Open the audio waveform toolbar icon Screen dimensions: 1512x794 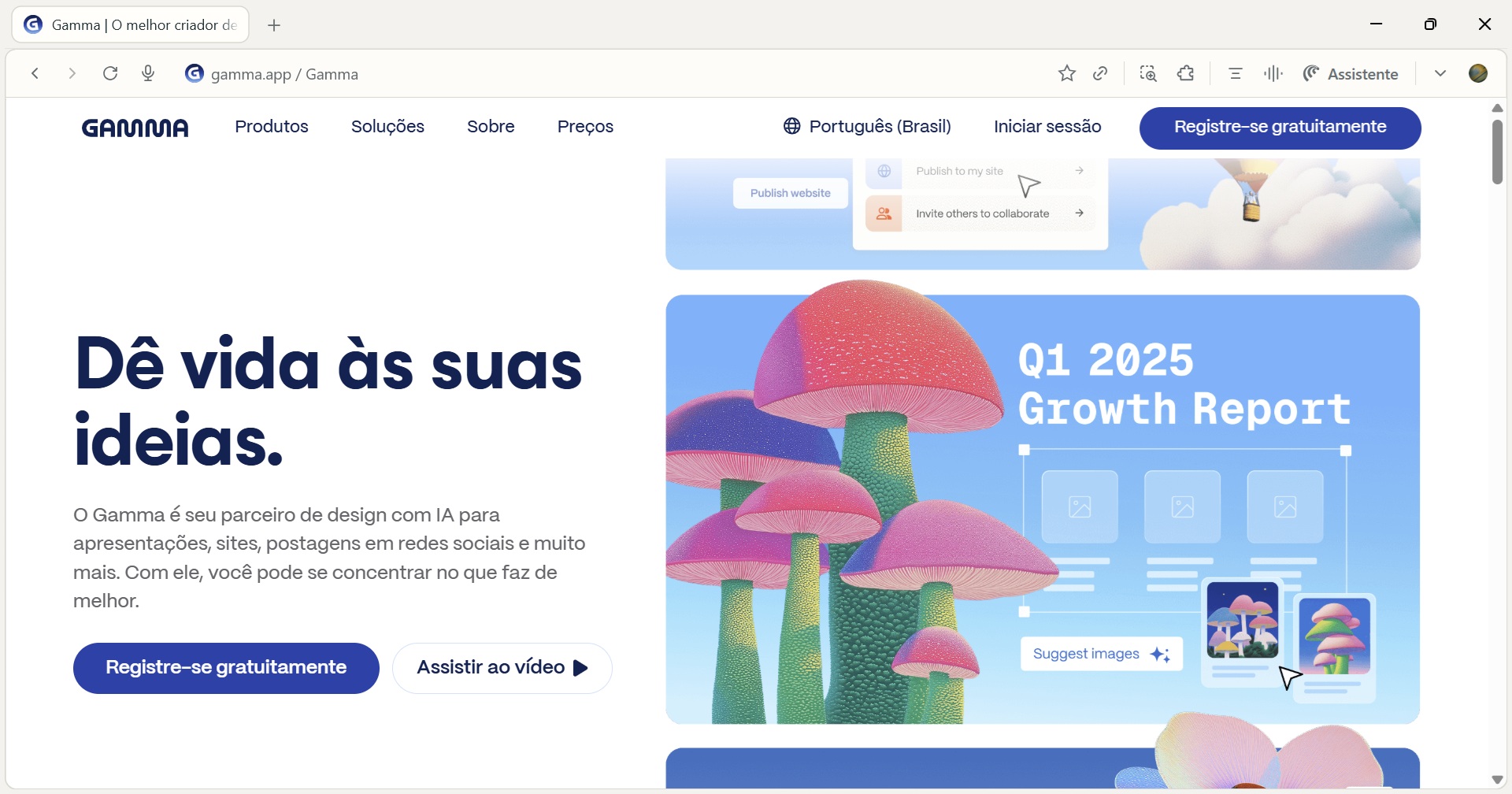pyautogui.click(x=1273, y=73)
